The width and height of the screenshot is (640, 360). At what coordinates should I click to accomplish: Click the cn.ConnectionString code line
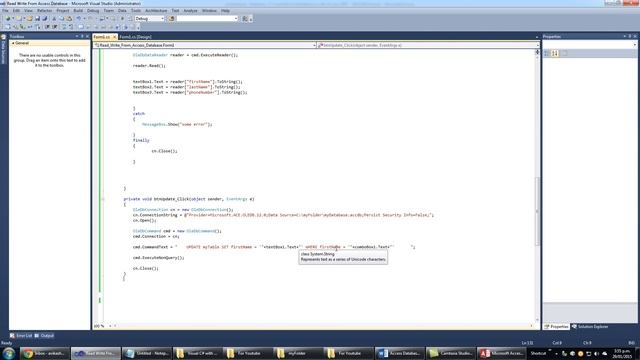pyautogui.click(x=283, y=215)
